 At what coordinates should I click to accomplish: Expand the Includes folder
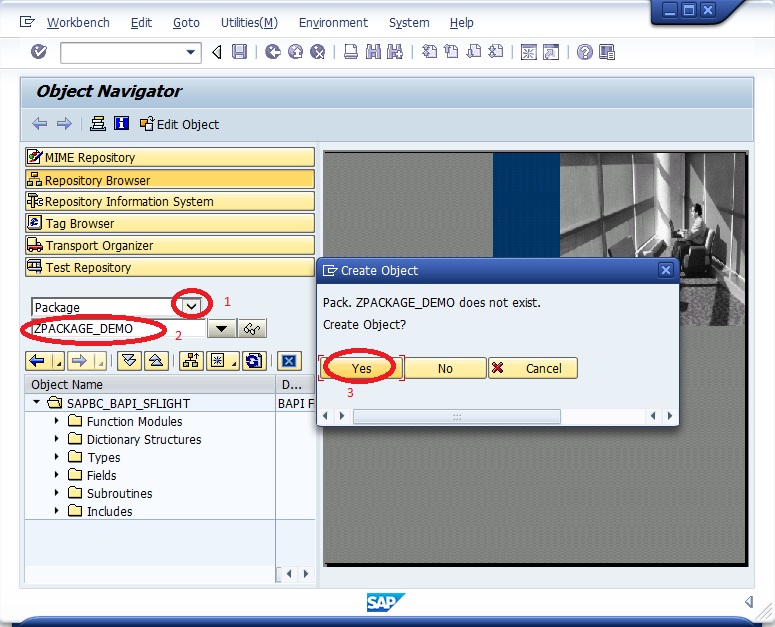tap(56, 511)
